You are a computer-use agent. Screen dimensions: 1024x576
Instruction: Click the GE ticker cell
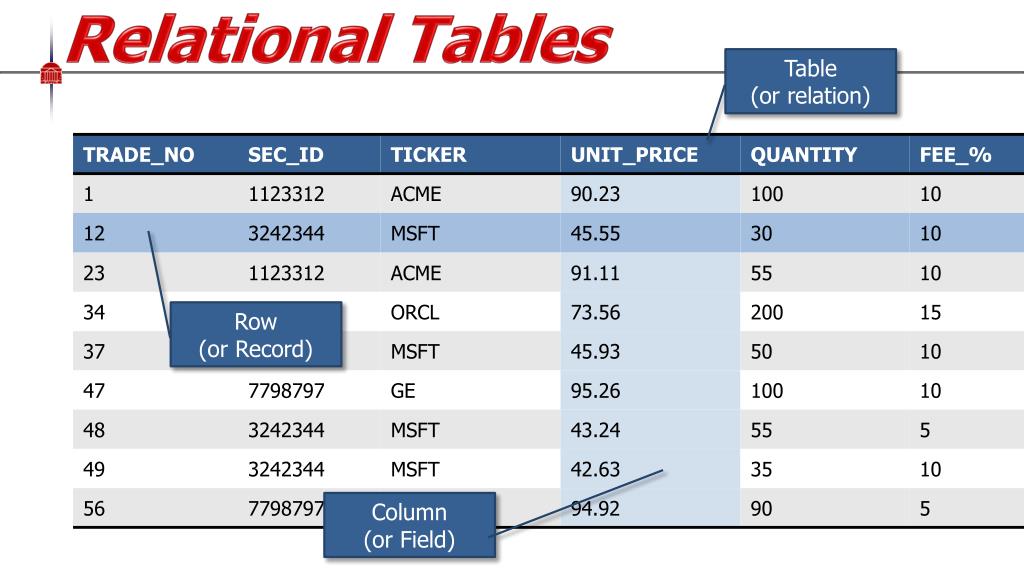pyautogui.click(x=403, y=391)
